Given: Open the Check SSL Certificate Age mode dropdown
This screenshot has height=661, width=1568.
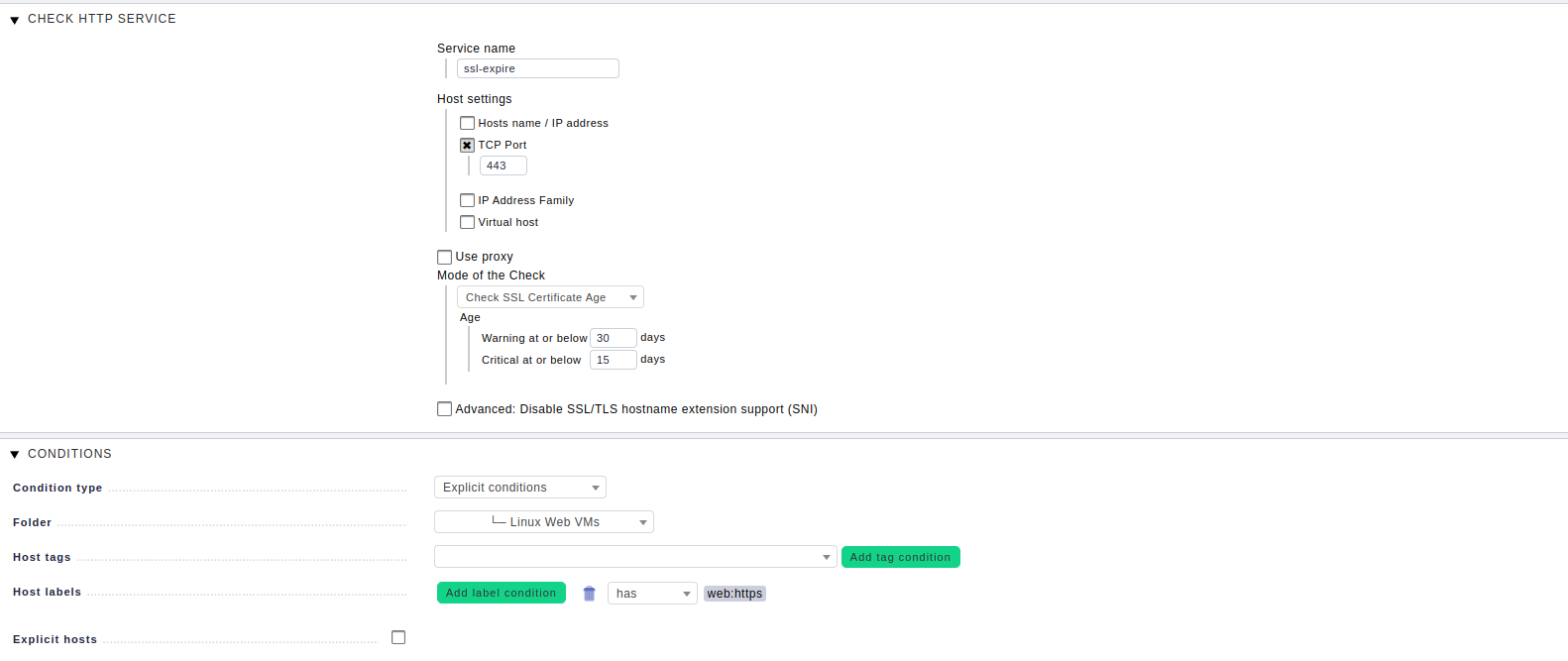Looking at the screenshot, I should click(550, 297).
